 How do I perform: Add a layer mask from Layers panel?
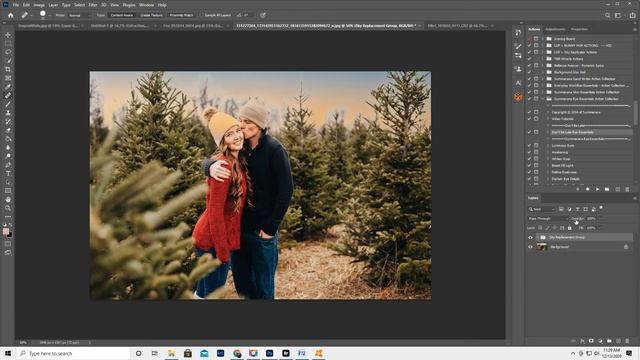(591, 341)
